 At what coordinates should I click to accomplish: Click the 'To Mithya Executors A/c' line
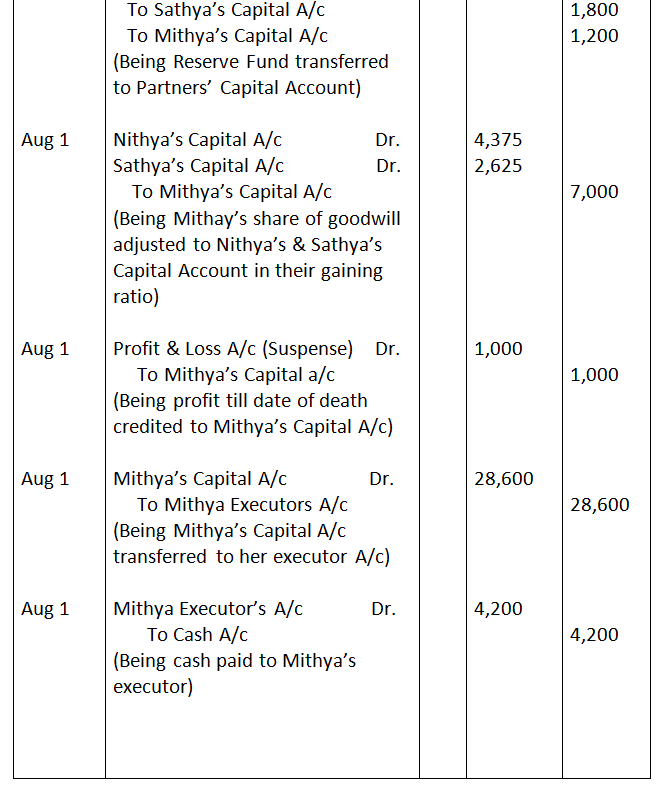click(242, 505)
